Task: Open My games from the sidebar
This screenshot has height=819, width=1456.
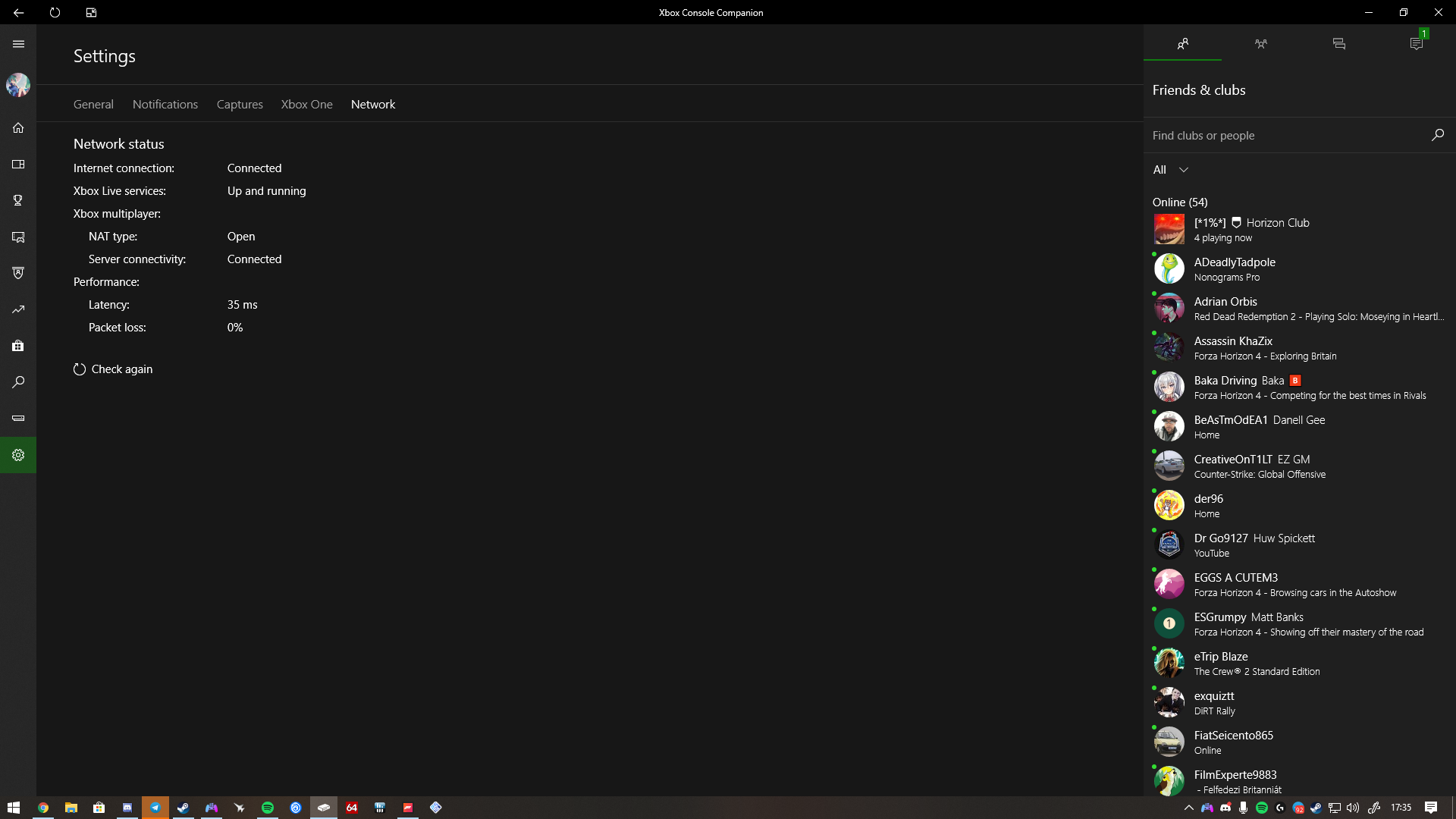Action: click(x=18, y=164)
